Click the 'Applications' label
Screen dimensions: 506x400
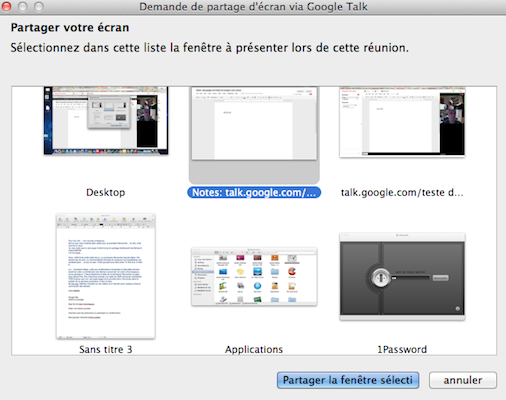(254, 349)
